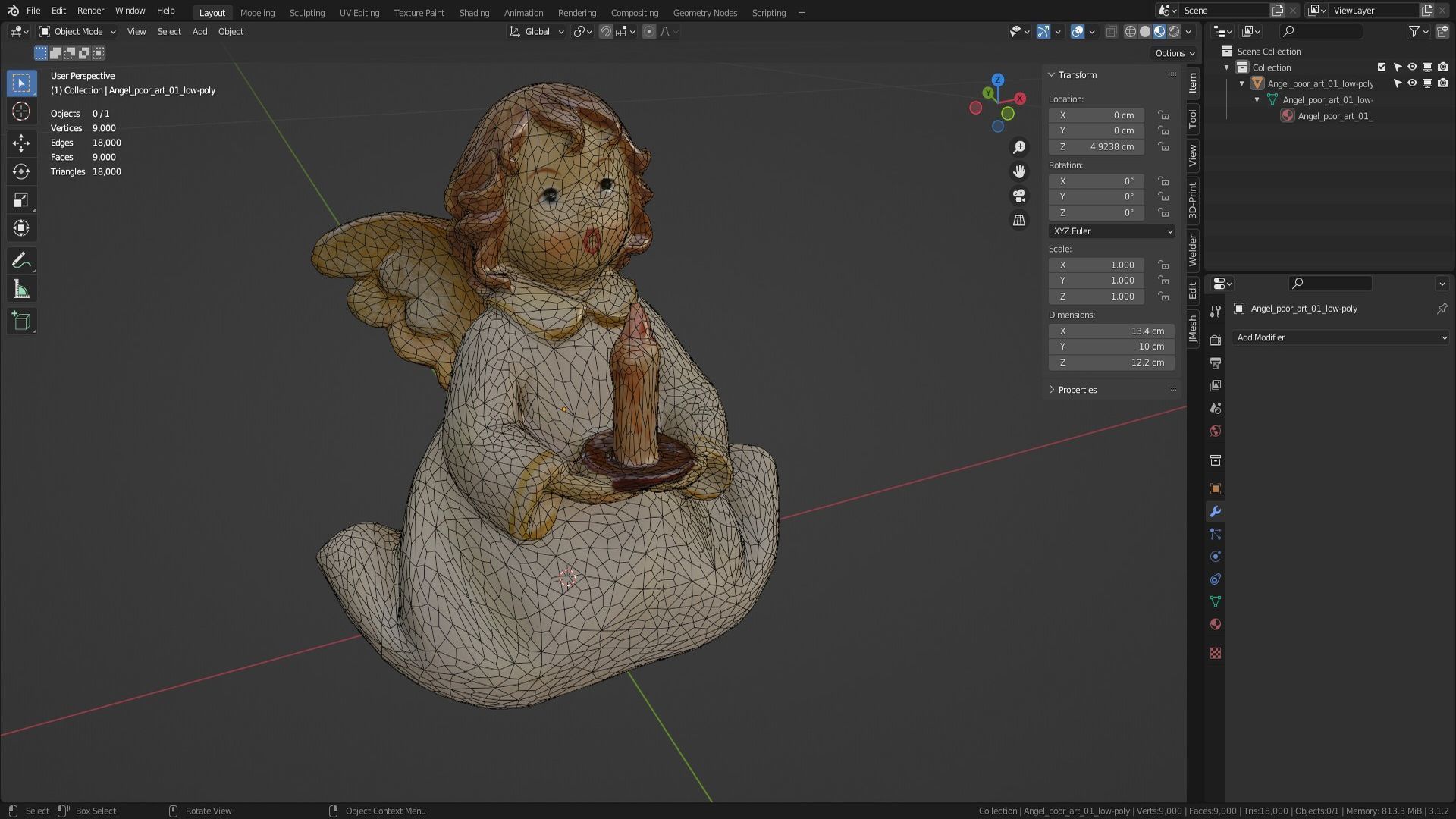
Task: Open the XYZ Euler rotation mode dropdown
Action: (1111, 231)
